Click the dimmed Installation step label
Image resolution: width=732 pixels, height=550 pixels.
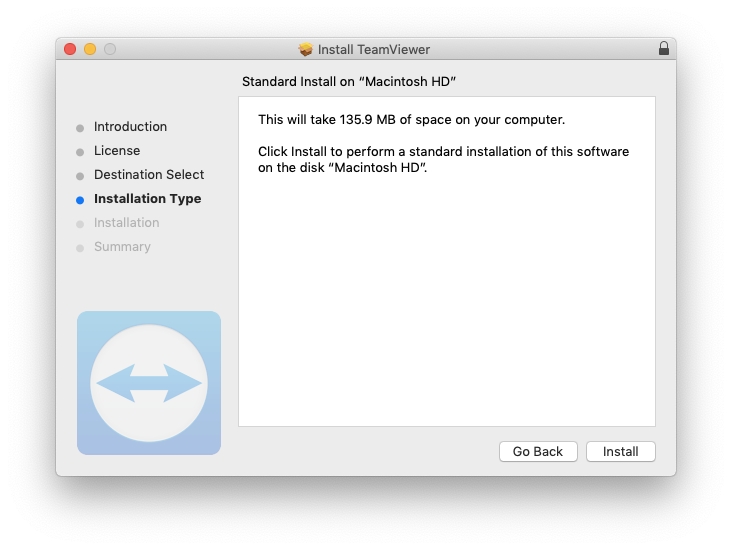click(x=126, y=223)
